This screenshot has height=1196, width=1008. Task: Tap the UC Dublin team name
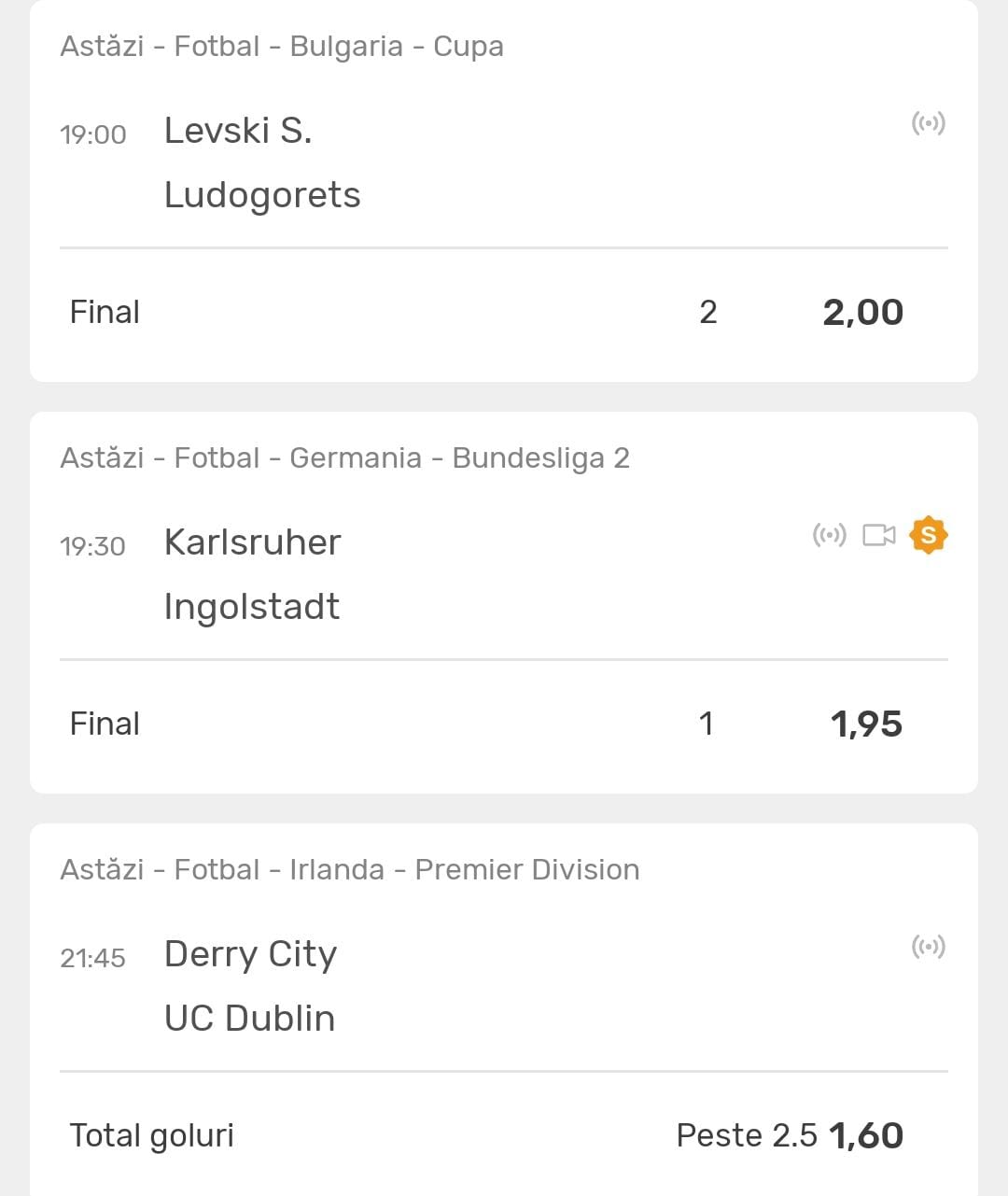[249, 1019]
